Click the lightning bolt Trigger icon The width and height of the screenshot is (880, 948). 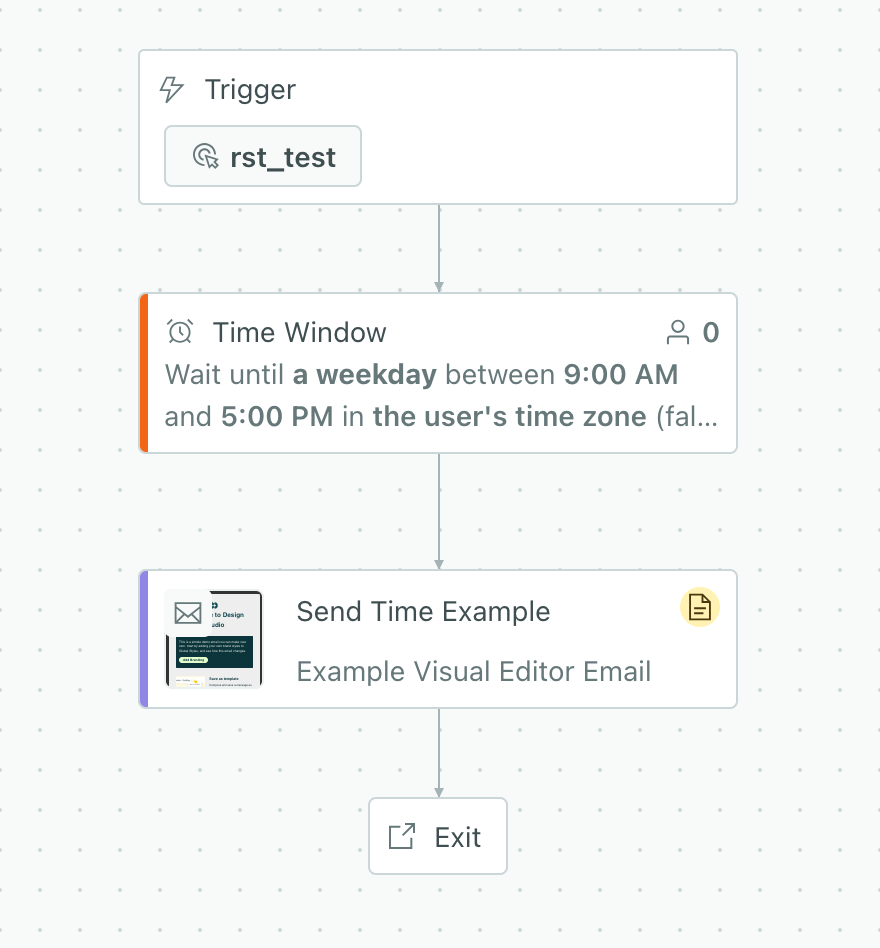(x=171, y=89)
